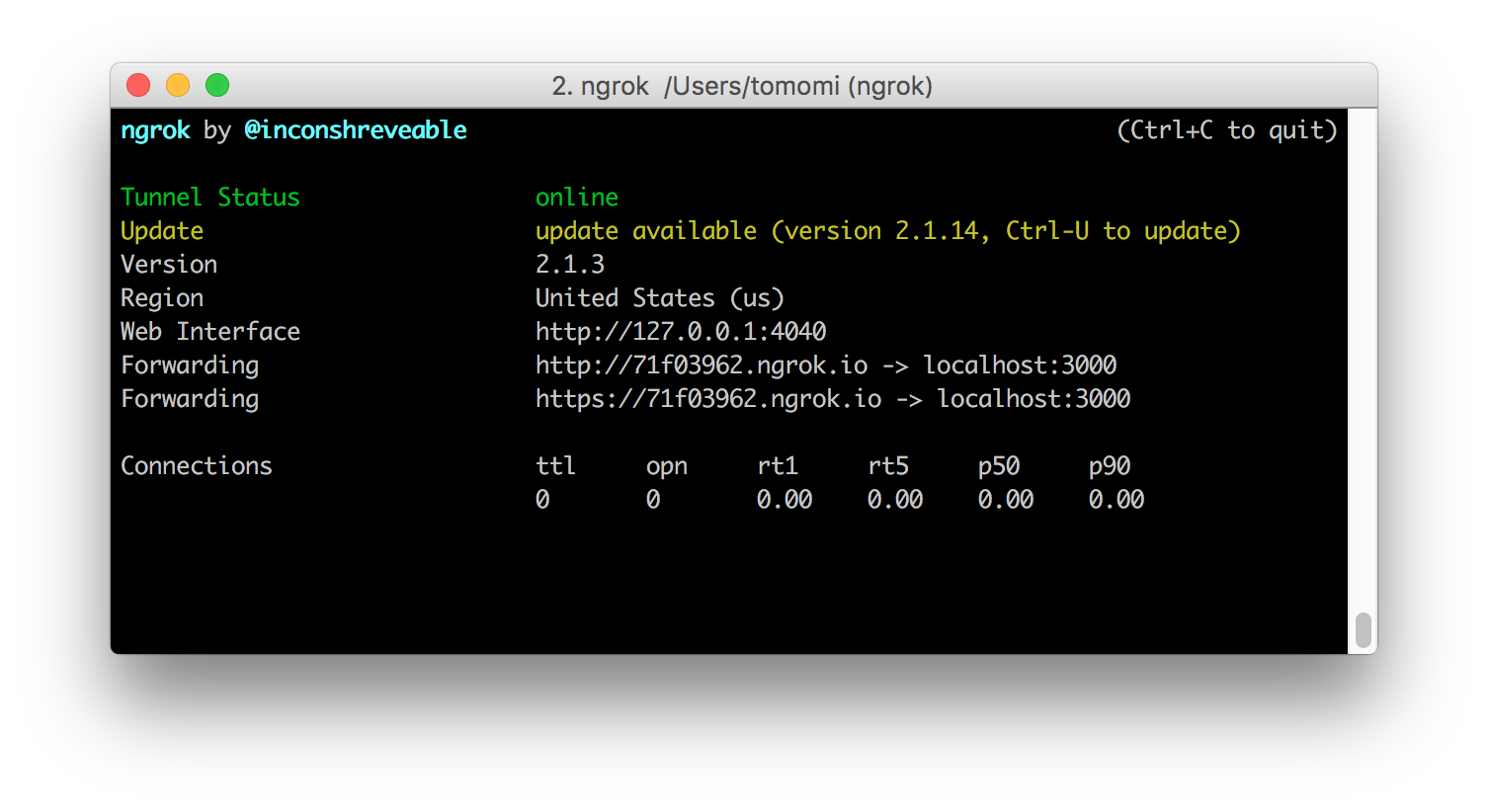
Task: Click the red close window button
Action: [138, 86]
